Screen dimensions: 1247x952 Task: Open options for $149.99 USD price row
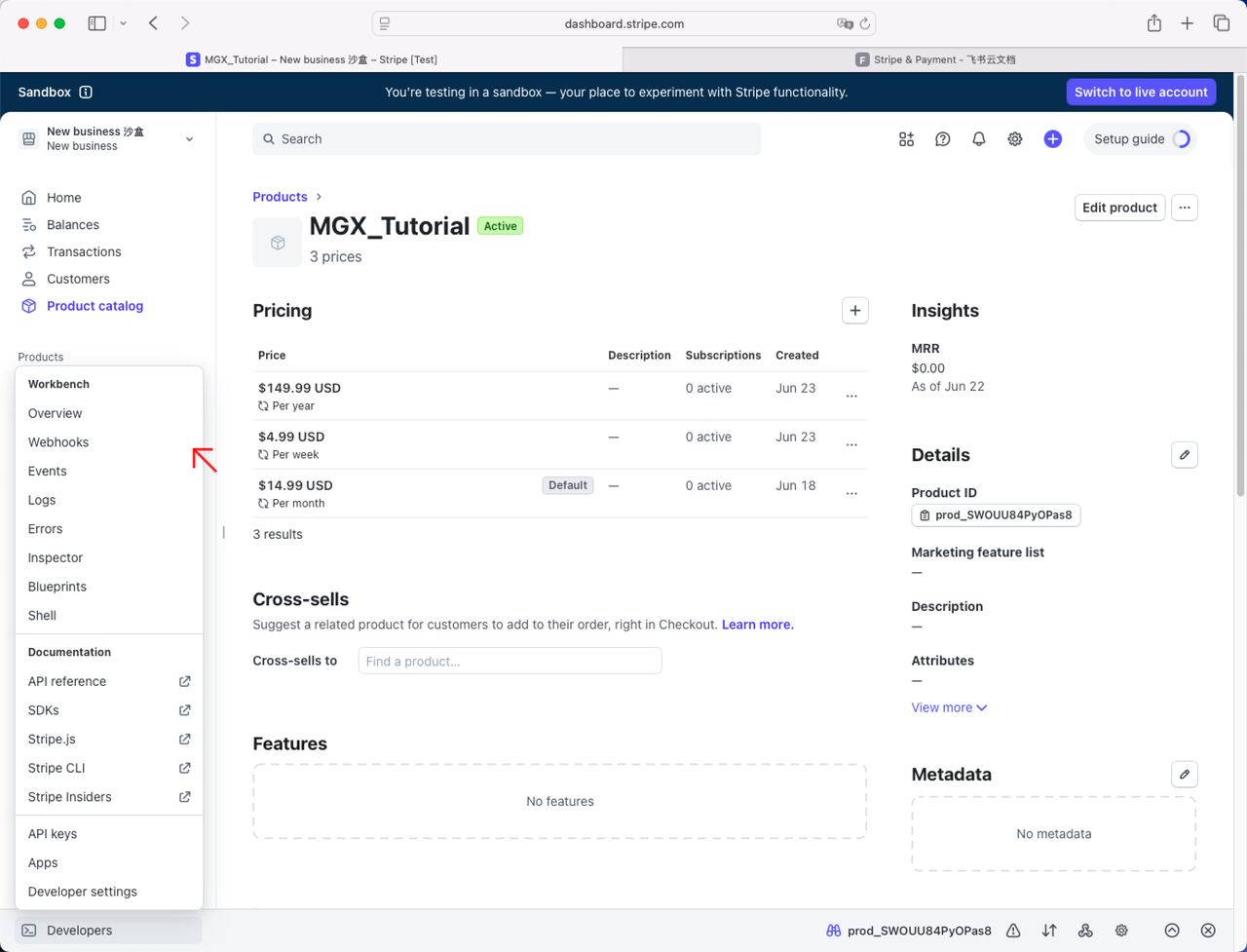point(851,397)
